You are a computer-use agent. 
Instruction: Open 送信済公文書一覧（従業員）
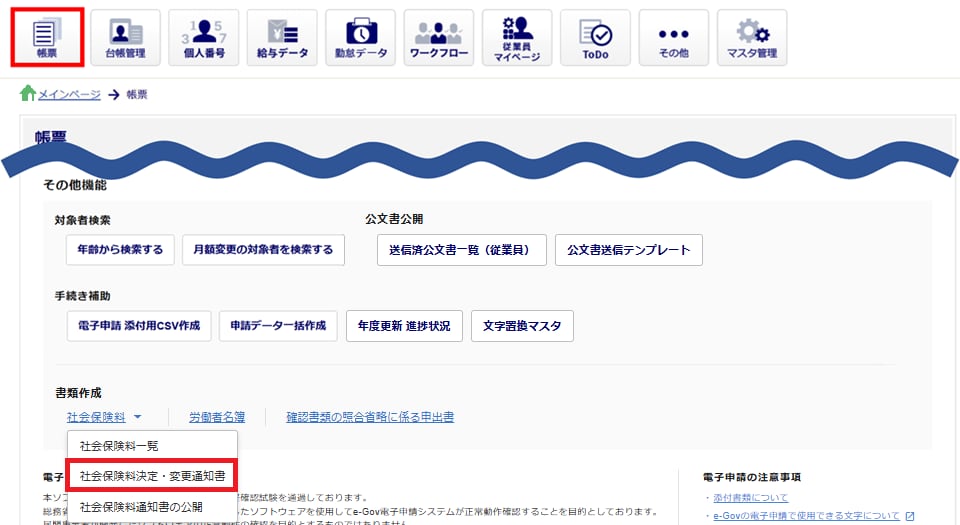[x=461, y=250]
